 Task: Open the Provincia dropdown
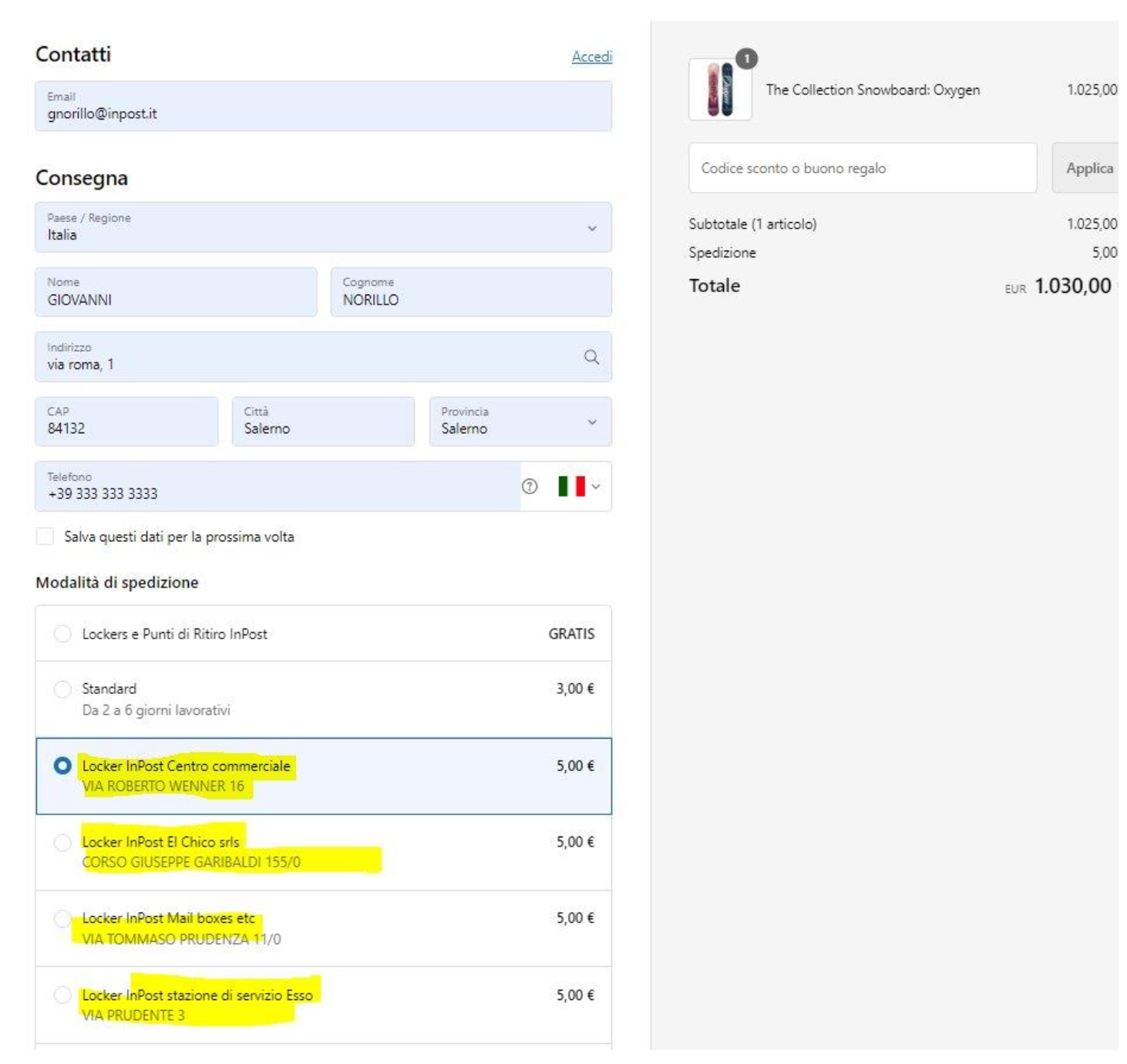point(520,422)
